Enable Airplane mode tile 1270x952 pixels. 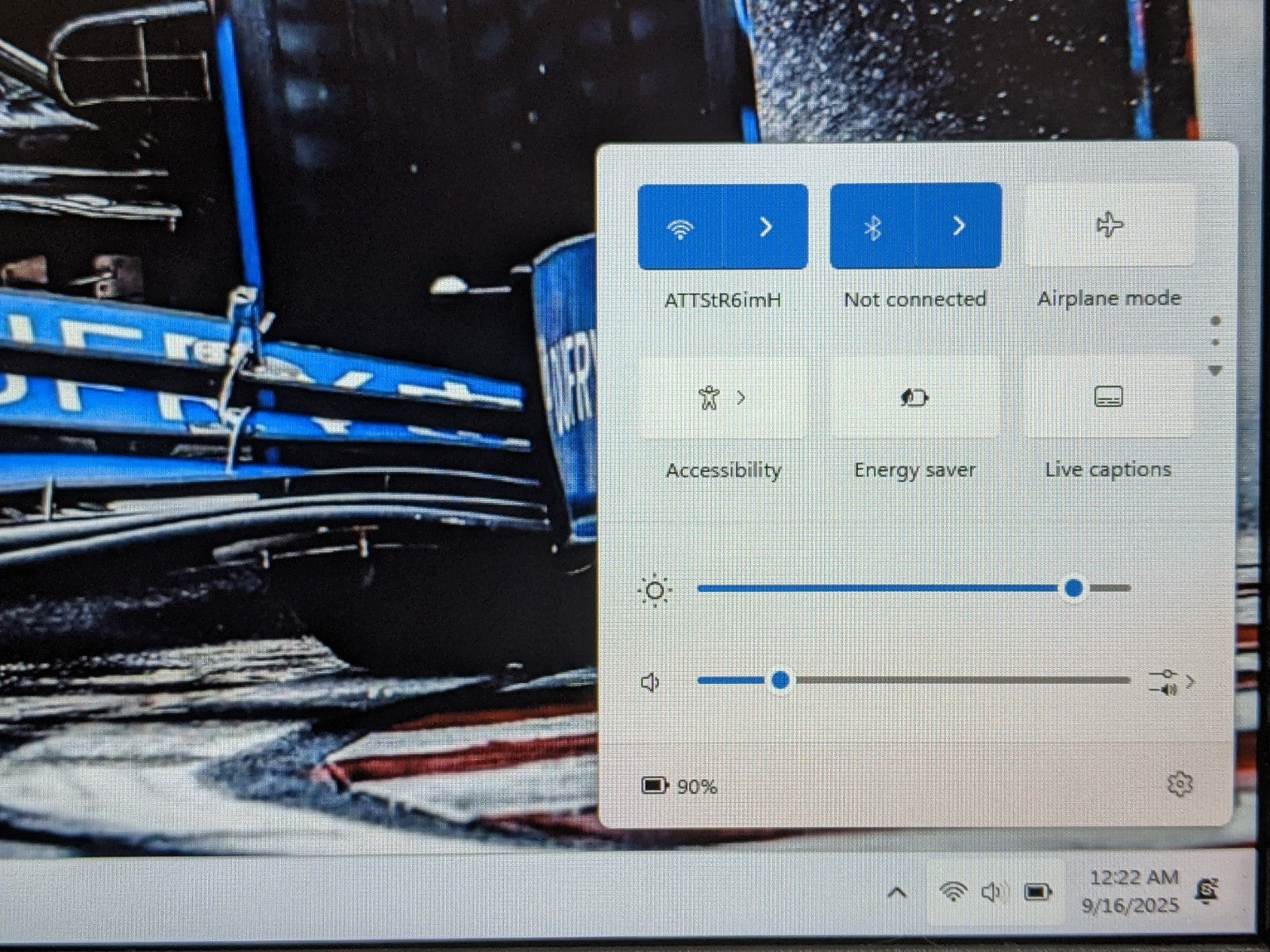click(x=1109, y=225)
